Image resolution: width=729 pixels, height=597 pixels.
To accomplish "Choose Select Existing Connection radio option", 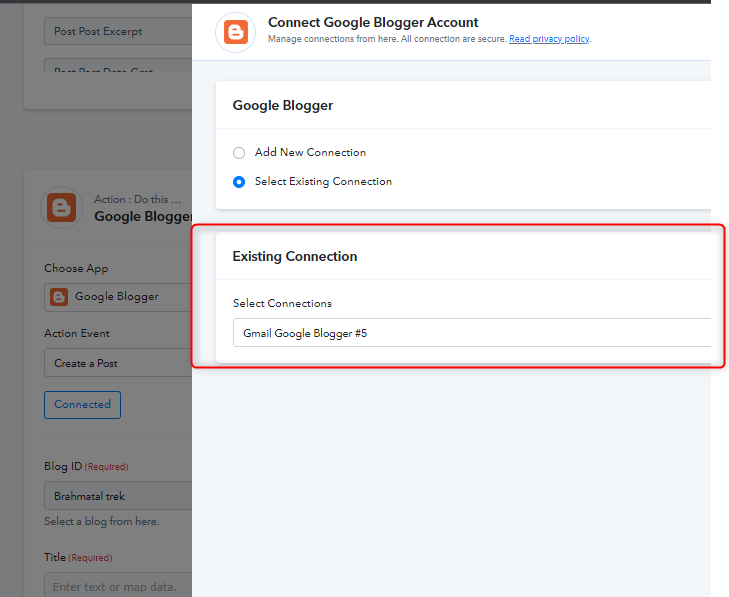I will pos(239,182).
